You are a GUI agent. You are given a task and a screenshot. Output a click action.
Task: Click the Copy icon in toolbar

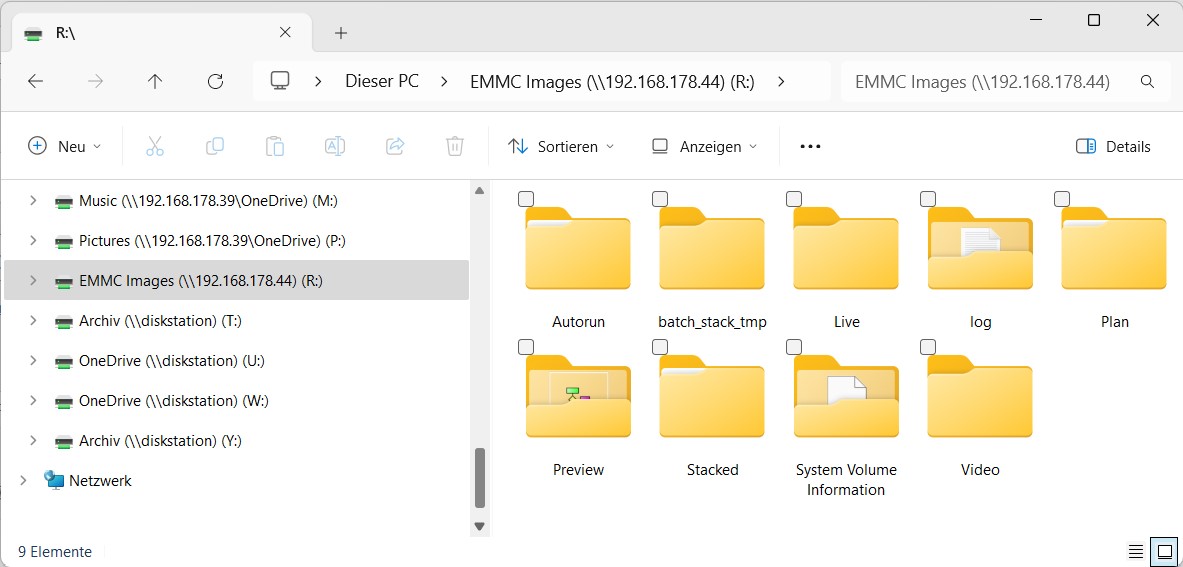[214, 146]
